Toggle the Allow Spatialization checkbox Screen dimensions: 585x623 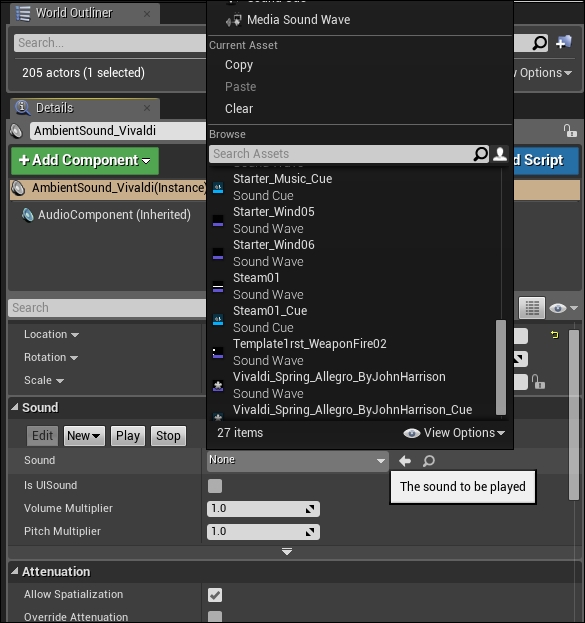pyautogui.click(x=215, y=594)
